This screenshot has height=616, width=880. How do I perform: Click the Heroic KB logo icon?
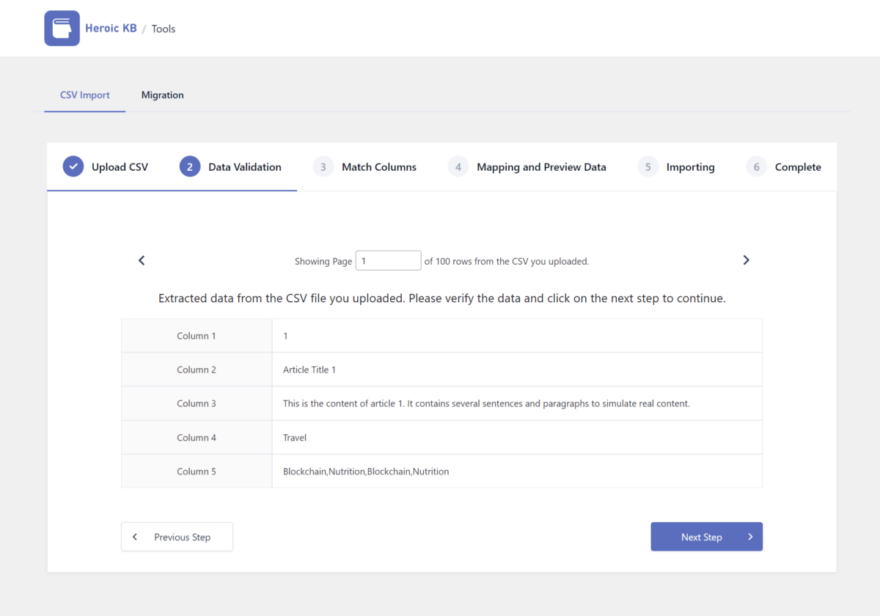pyautogui.click(x=59, y=27)
